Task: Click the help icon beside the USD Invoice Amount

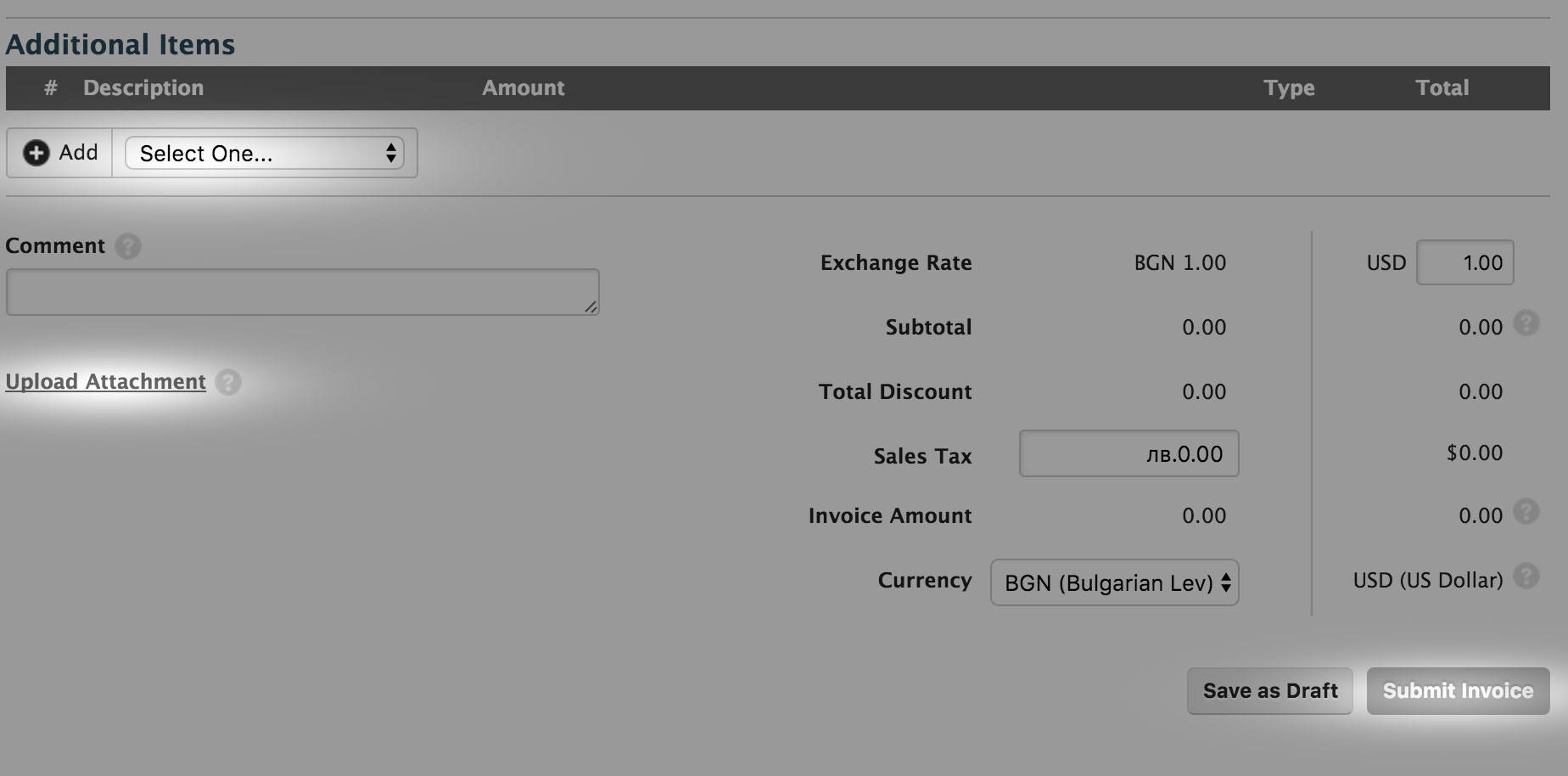Action: [x=1527, y=511]
